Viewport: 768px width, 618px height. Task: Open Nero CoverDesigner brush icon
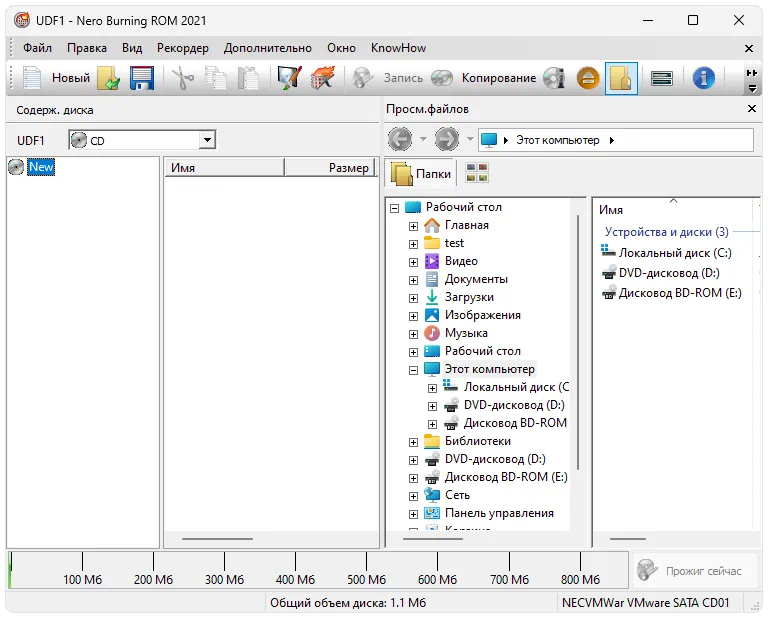click(x=289, y=78)
